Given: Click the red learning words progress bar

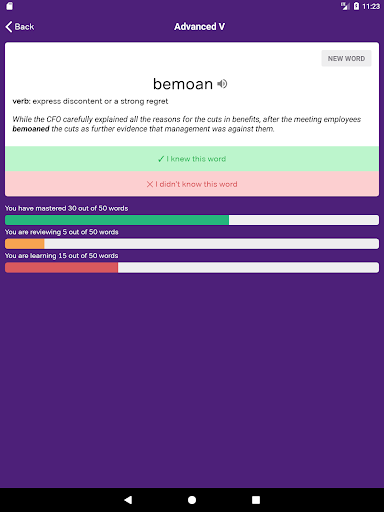Looking at the screenshot, I should click(192, 267).
